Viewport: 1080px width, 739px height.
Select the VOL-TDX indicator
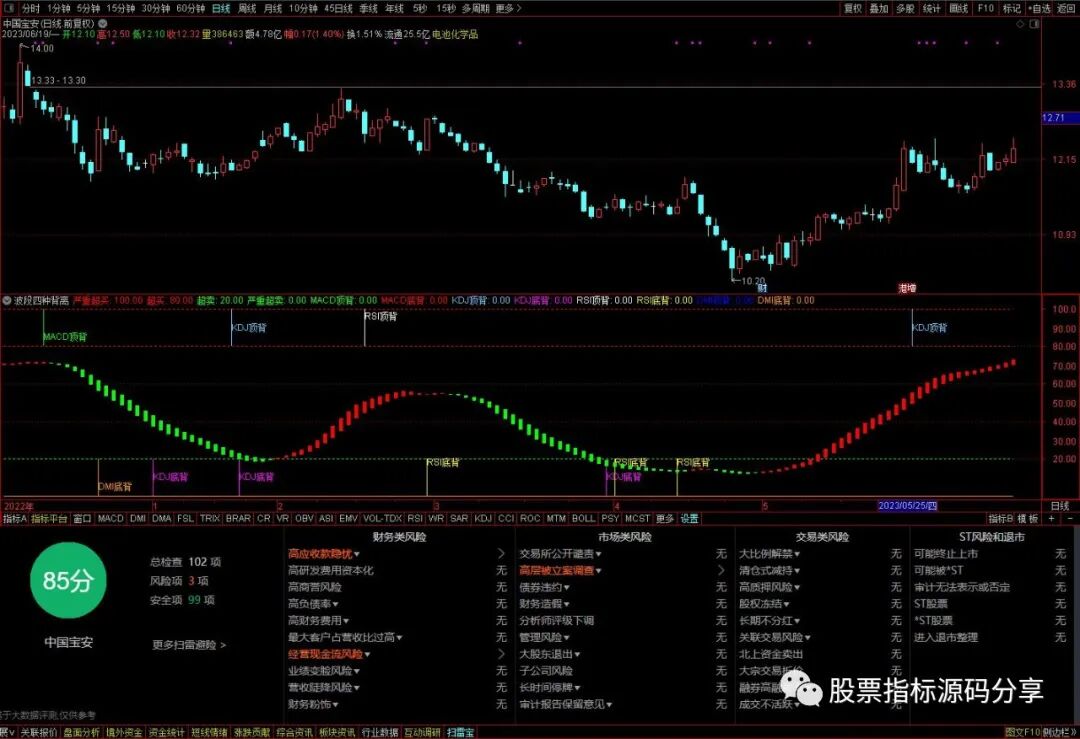point(382,519)
